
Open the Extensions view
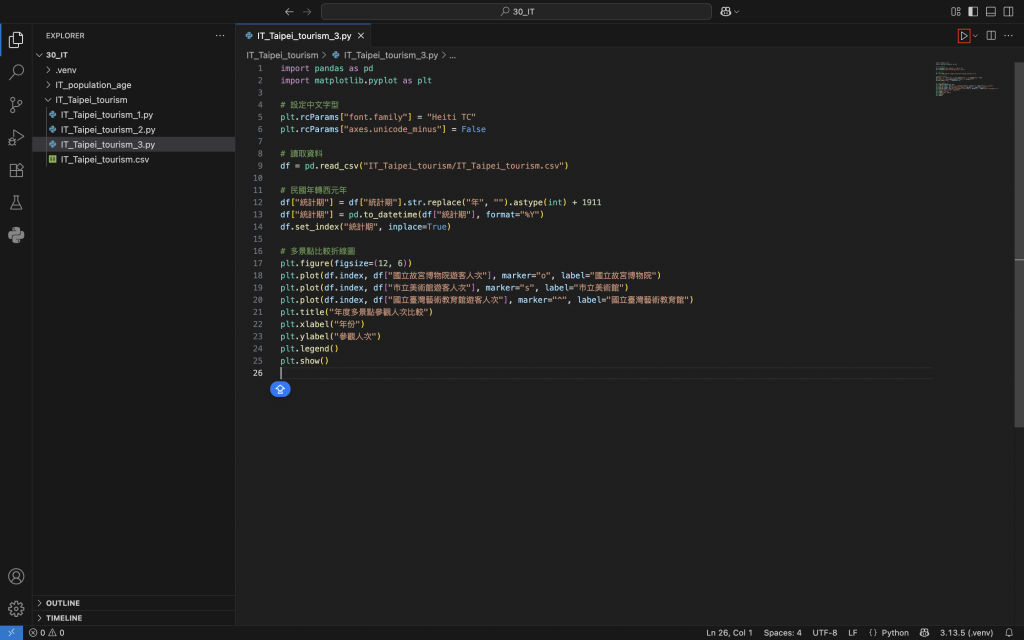[x=16, y=170]
